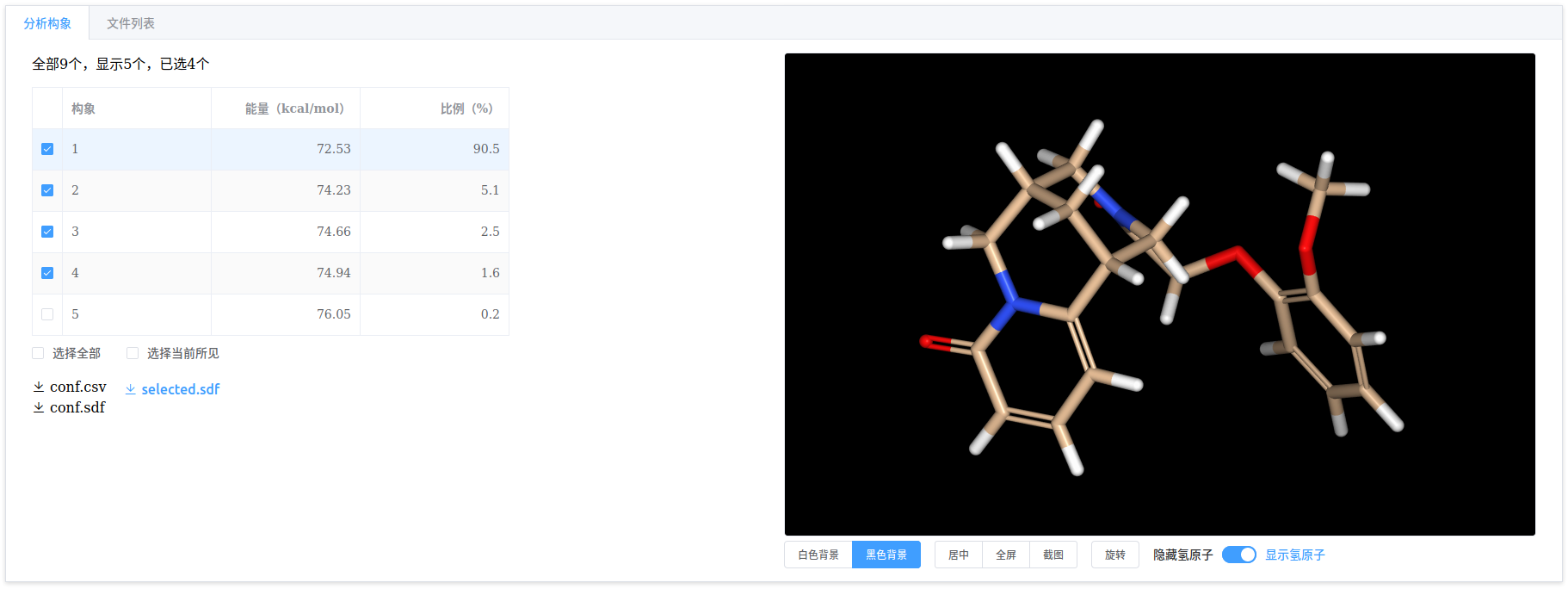Switch to the 文件列表 tab

131,23
